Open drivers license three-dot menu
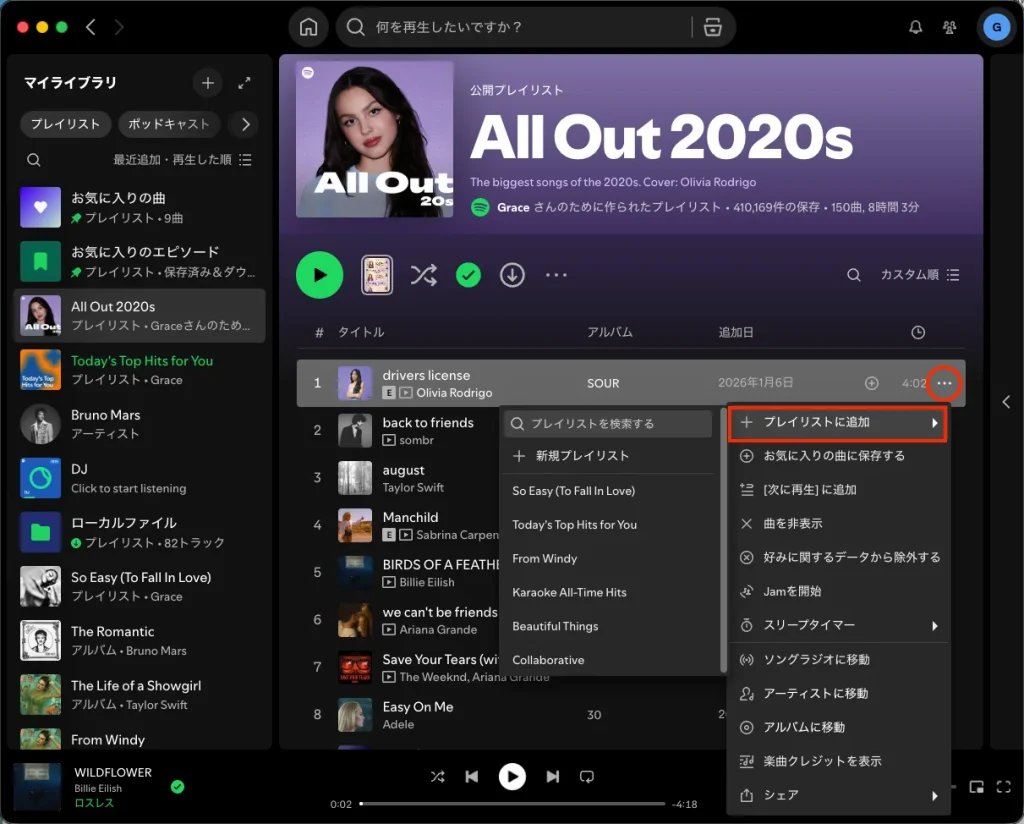The image size is (1024, 824). click(944, 383)
